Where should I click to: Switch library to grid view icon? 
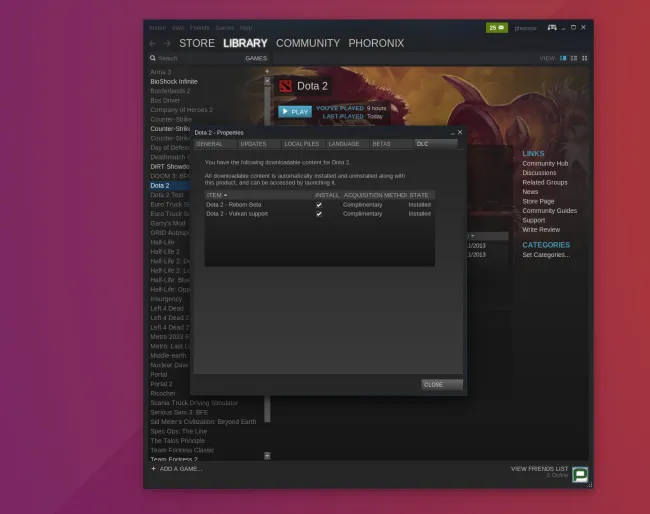coord(583,58)
